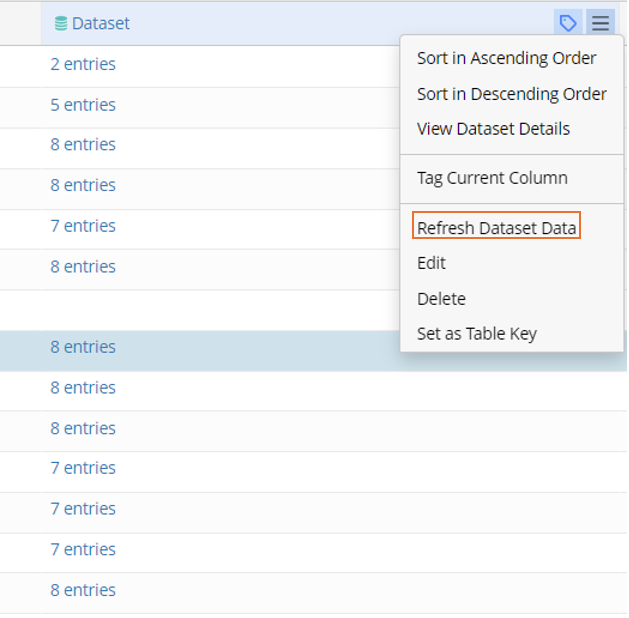Click the Dataset column header title
This screenshot has width=629, height=618.
[x=100, y=23]
